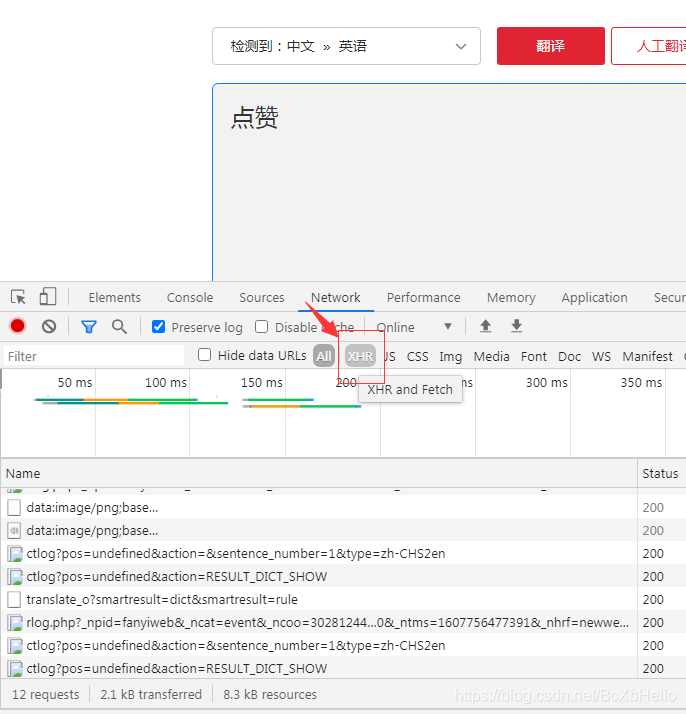Click the Filter text input
Image resolution: width=686 pixels, height=714 pixels.
click(94, 356)
